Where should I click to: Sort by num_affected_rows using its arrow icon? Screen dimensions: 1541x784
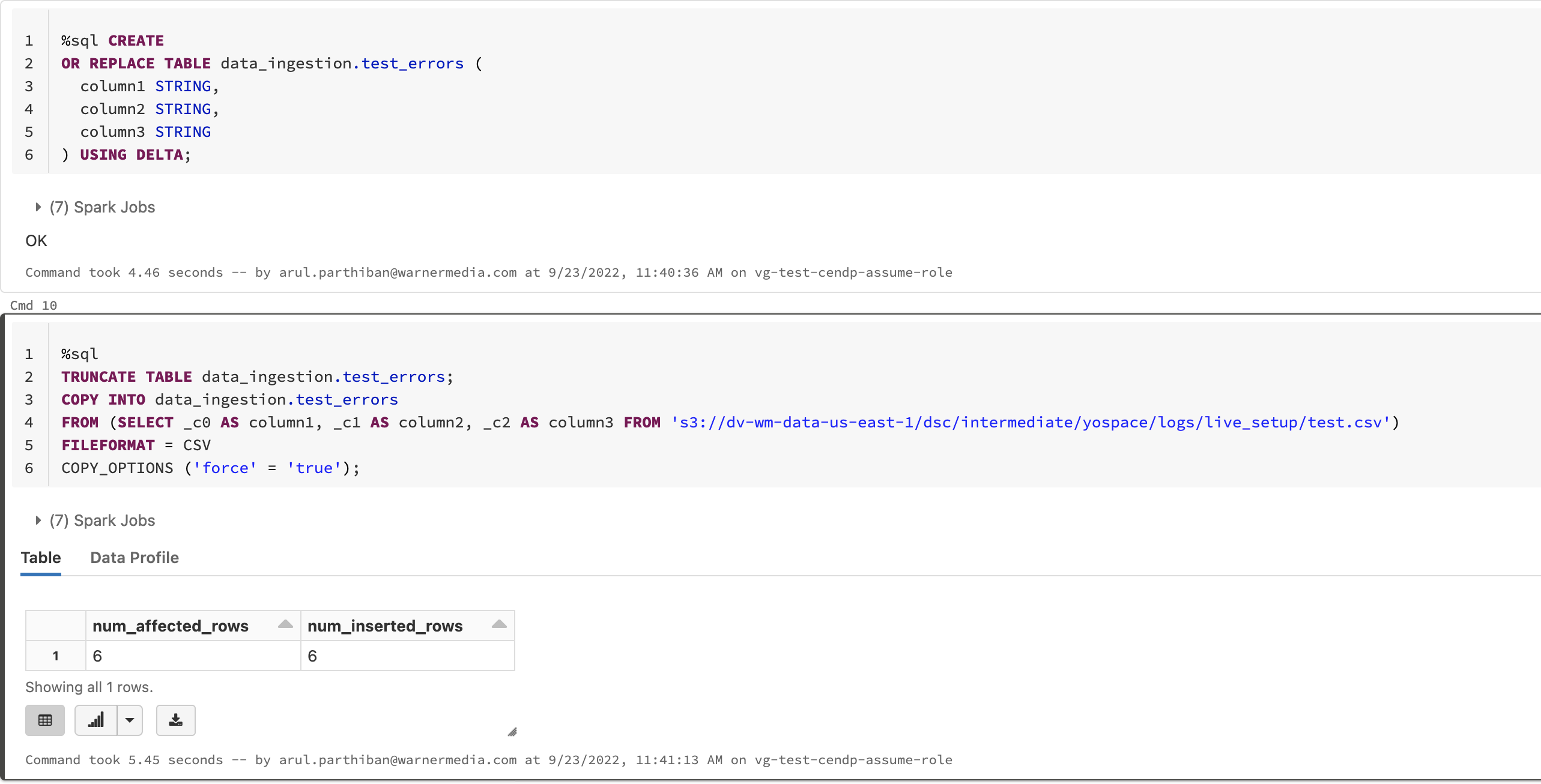pos(285,624)
